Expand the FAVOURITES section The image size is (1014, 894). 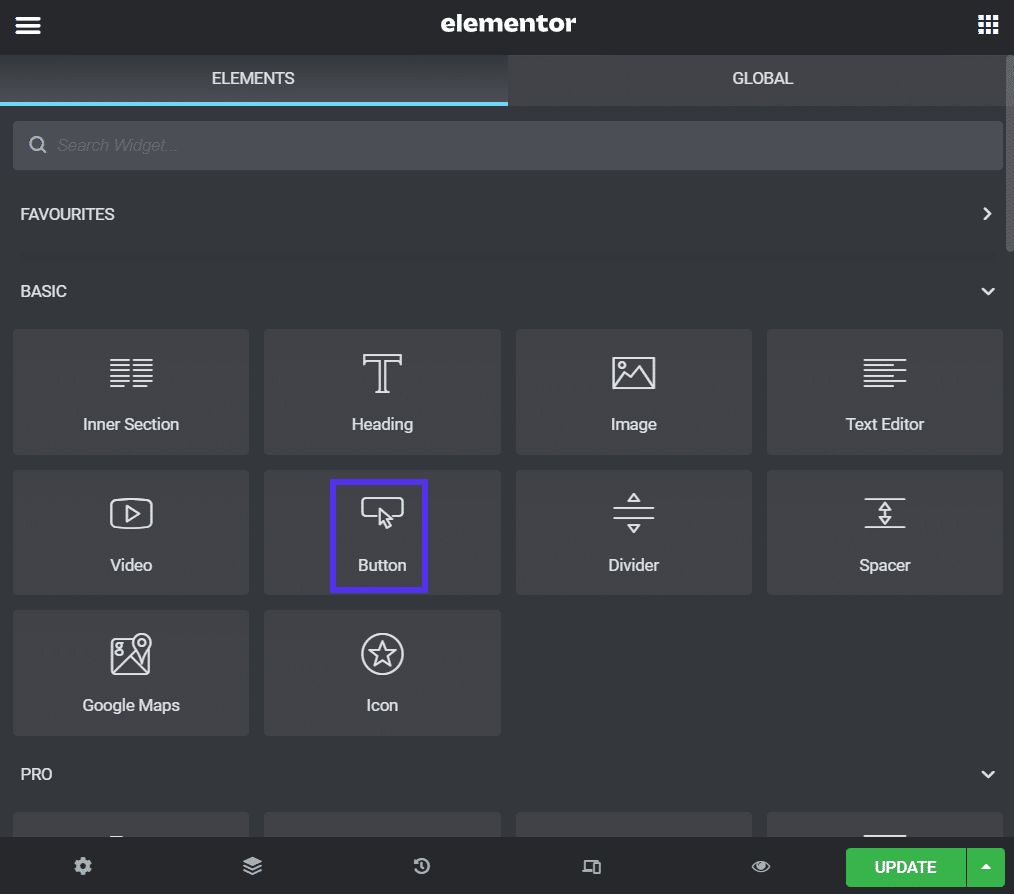click(x=987, y=213)
